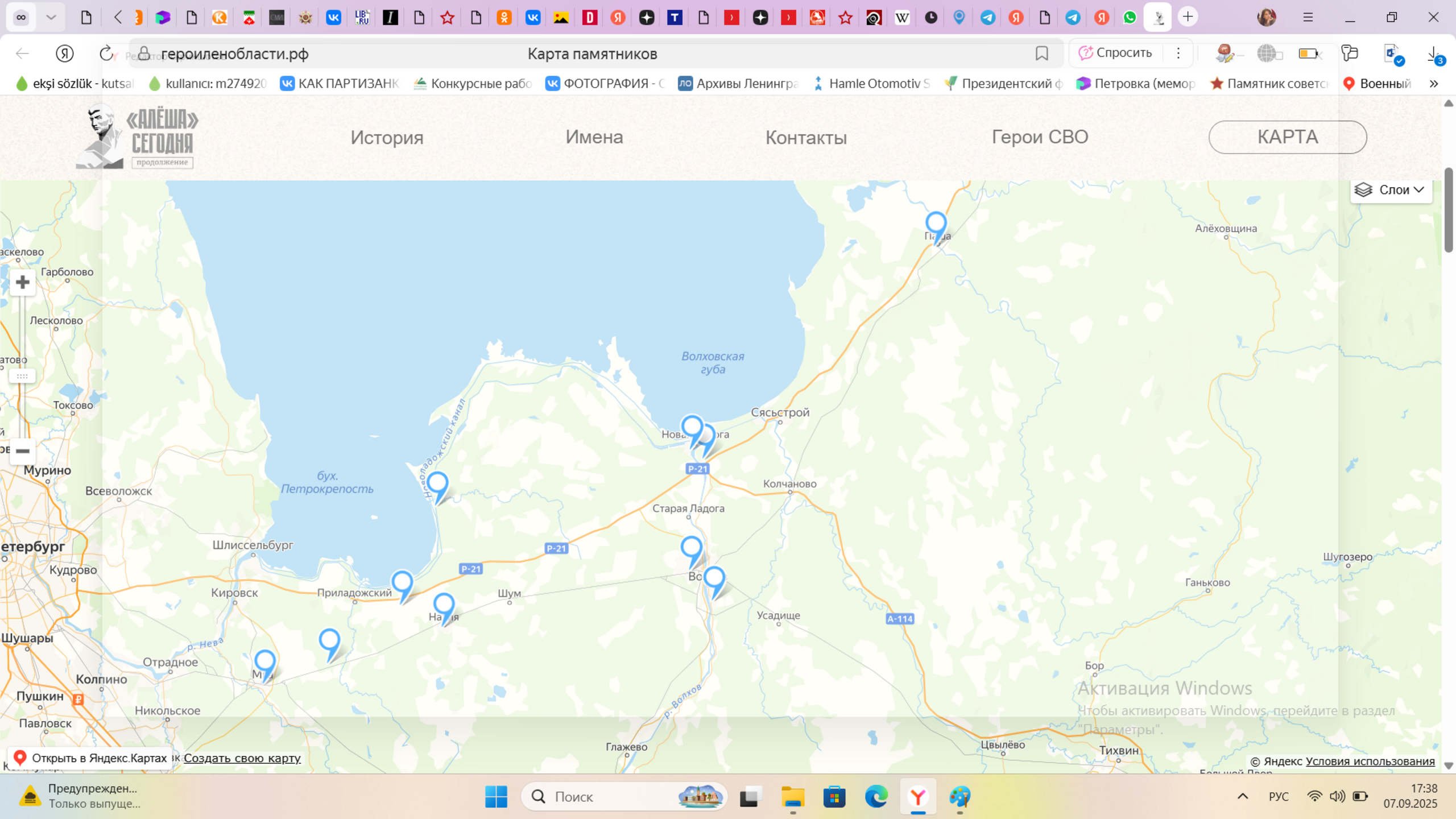Click the taskbar Поиск search box
The width and height of the screenshot is (1456, 819).
click(624, 797)
